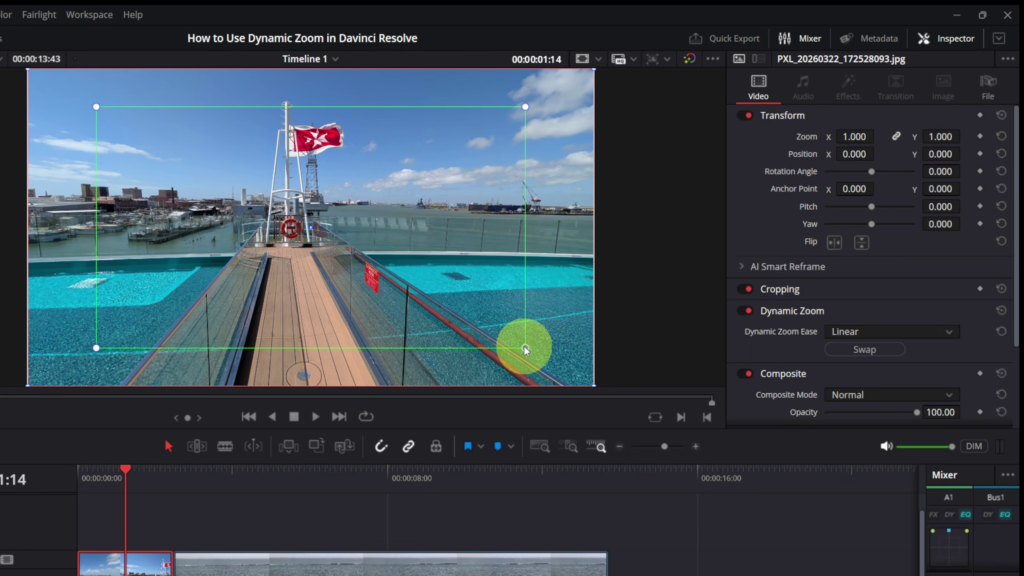
Task: Open the Metadata panel
Action: (x=869, y=39)
